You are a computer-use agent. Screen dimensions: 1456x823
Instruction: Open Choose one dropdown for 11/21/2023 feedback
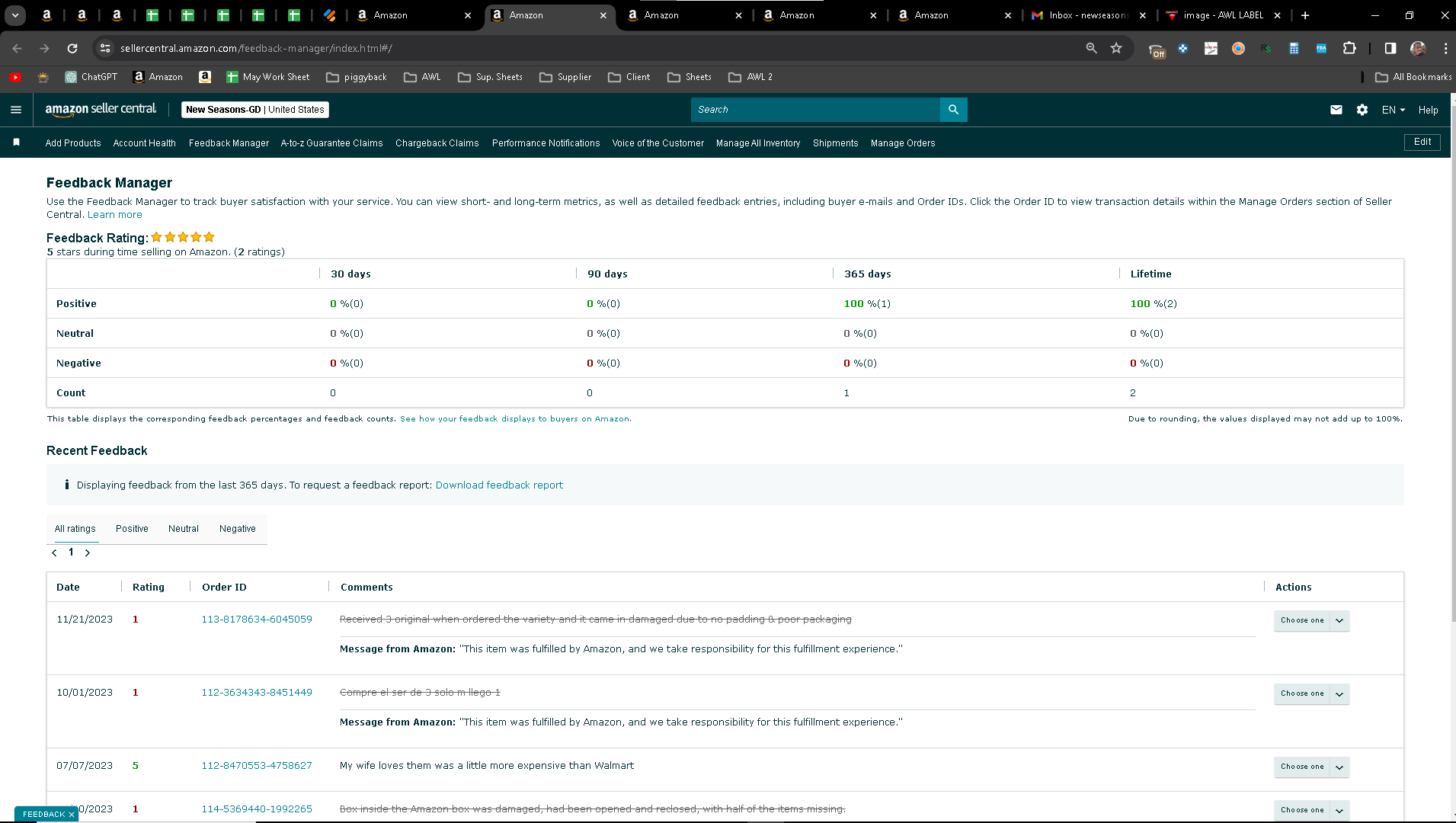tap(1312, 620)
